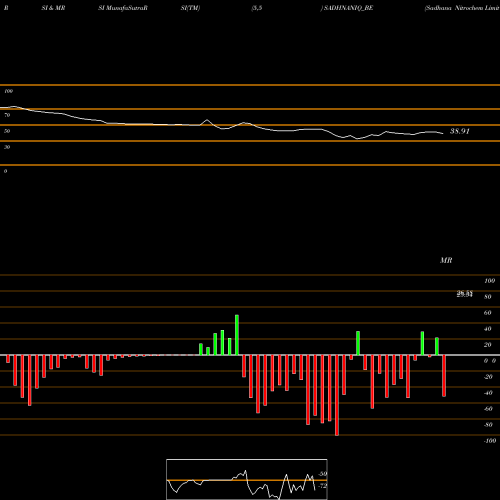Click the MR right-axis label -80

point(488,425)
